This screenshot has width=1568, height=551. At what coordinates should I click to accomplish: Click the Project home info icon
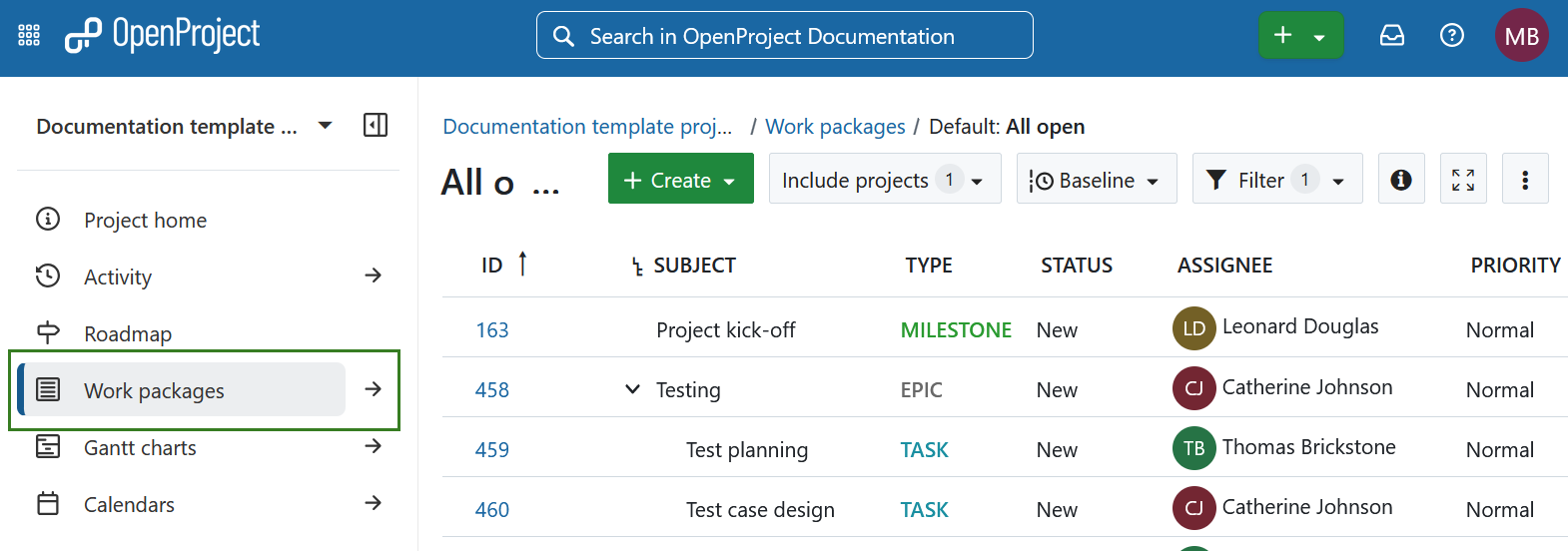48,219
